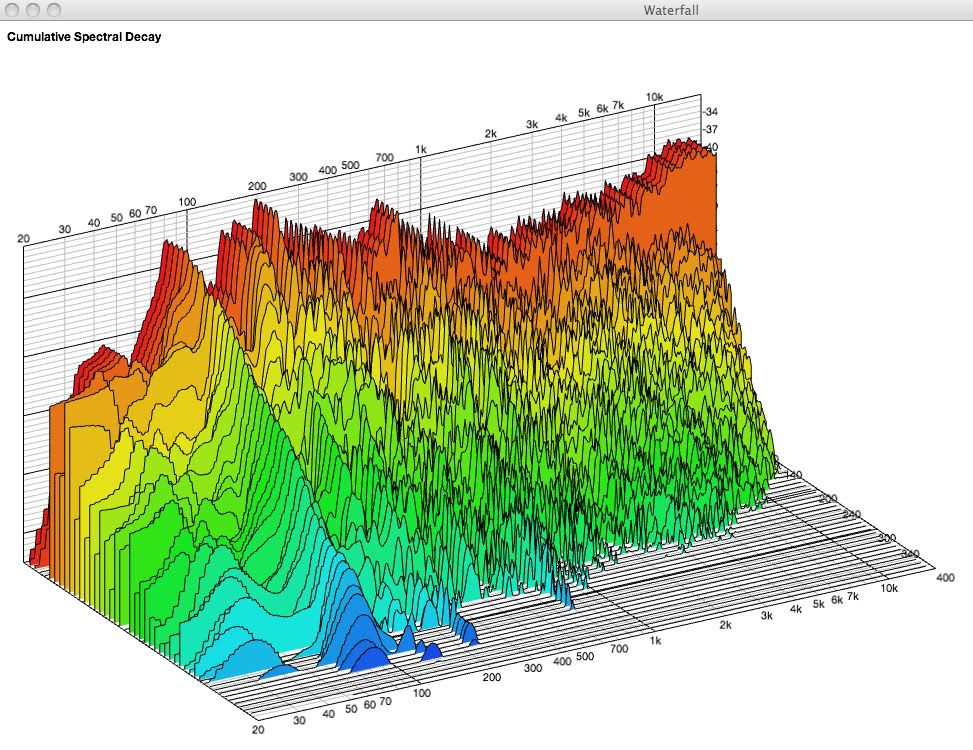Select the 1k label on top axis
The width and height of the screenshot is (973, 750).
(421, 150)
